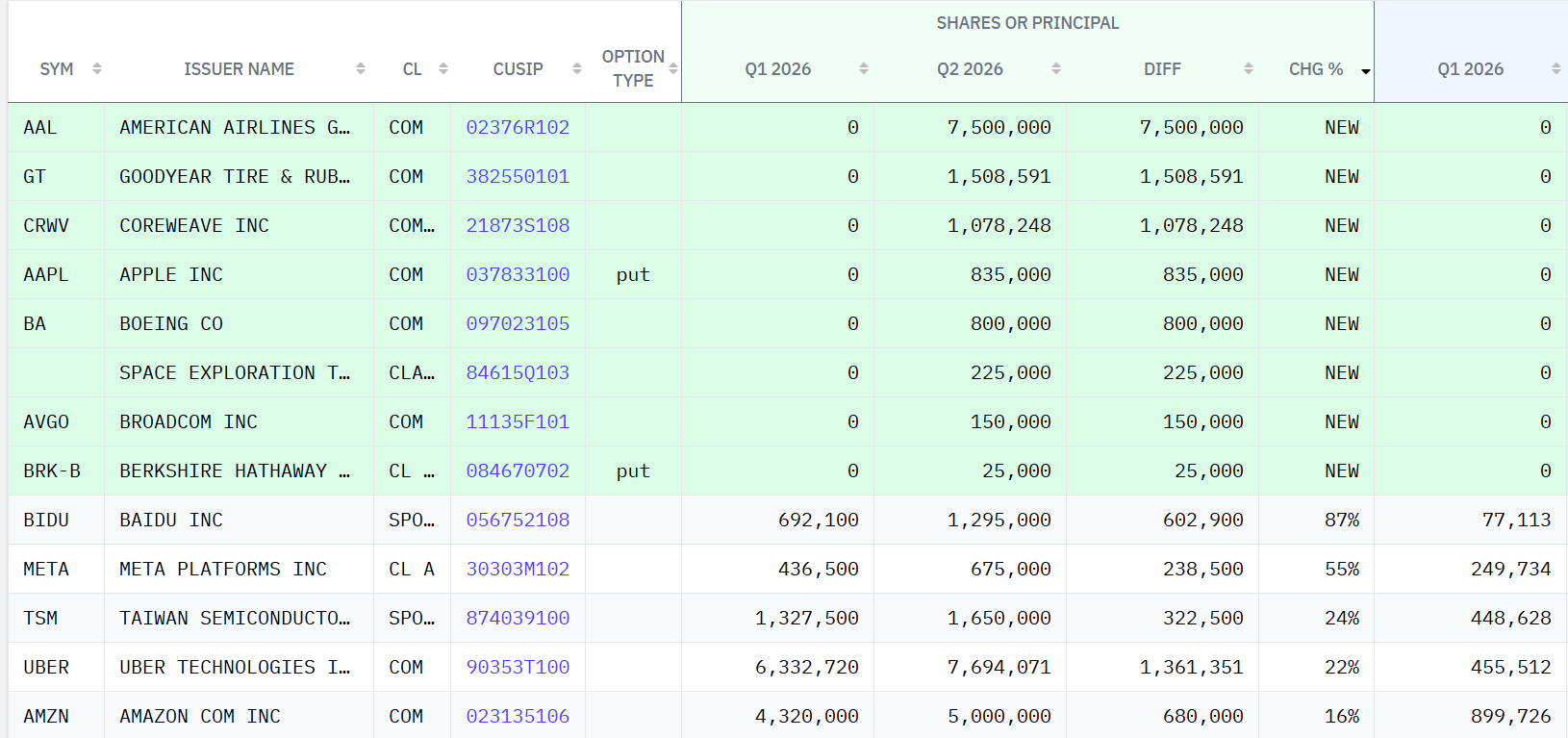The image size is (1568, 738).
Task: Click the Boeing CUSIP link 097023105
Action: pos(518,323)
